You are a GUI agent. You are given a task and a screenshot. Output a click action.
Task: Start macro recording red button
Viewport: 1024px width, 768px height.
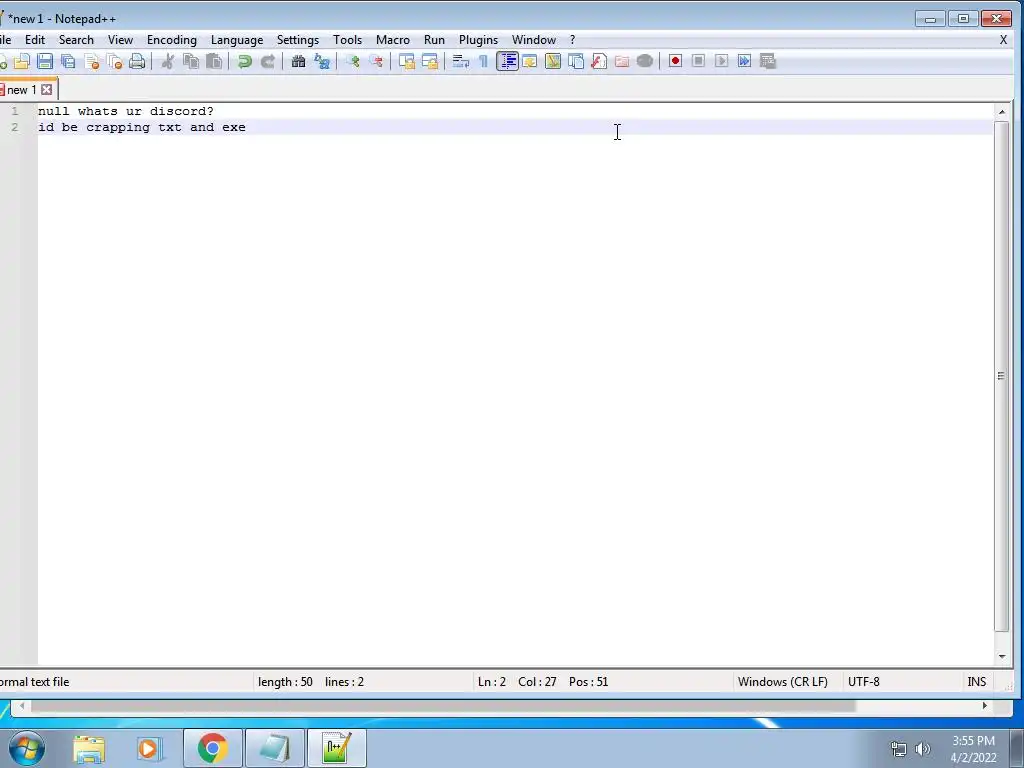click(x=675, y=61)
